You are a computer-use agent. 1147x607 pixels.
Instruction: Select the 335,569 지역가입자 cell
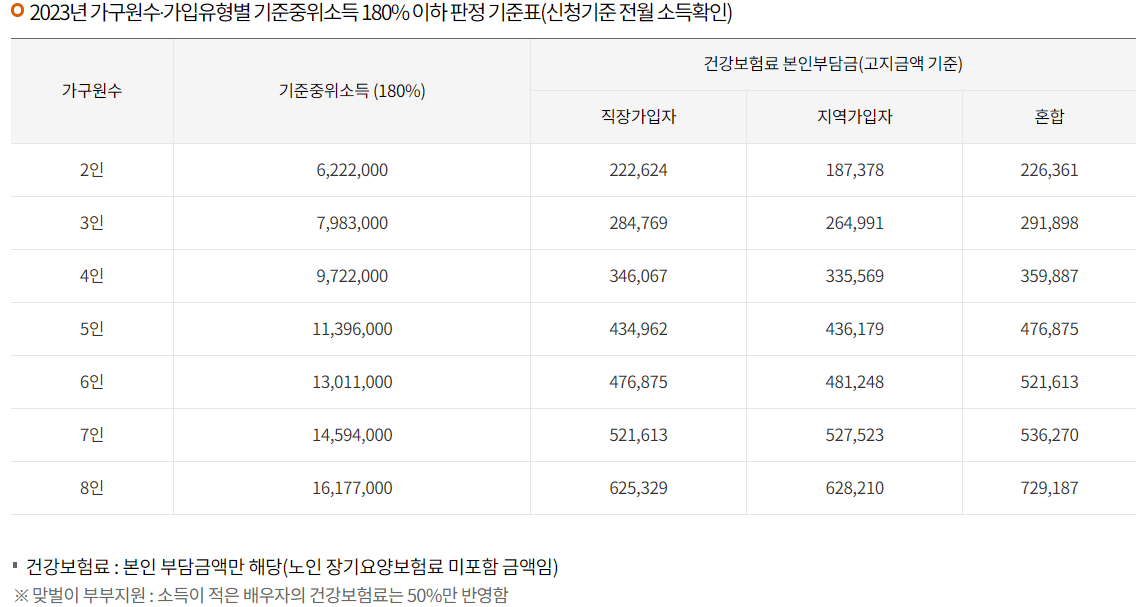click(854, 276)
